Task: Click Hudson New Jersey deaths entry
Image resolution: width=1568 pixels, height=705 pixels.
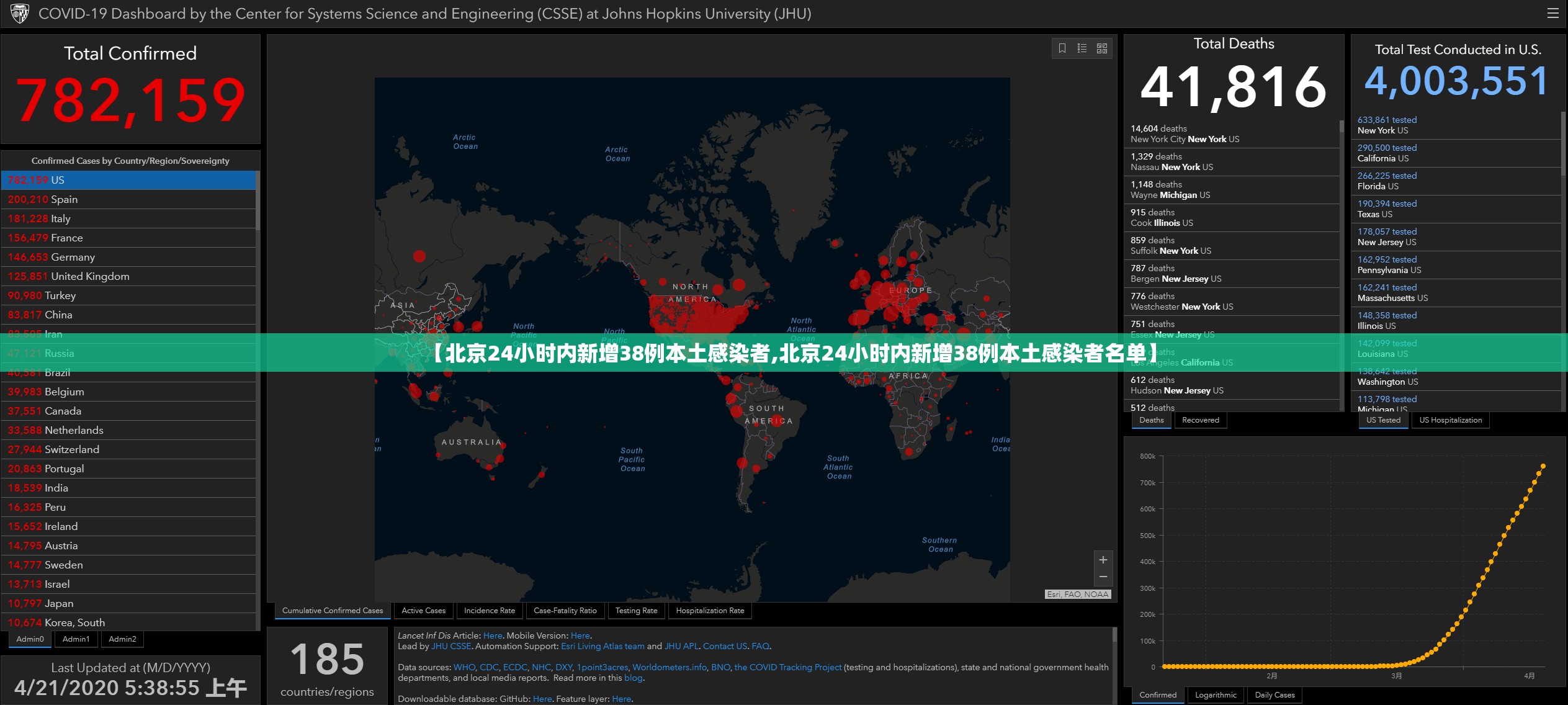Action: [x=1232, y=385]
